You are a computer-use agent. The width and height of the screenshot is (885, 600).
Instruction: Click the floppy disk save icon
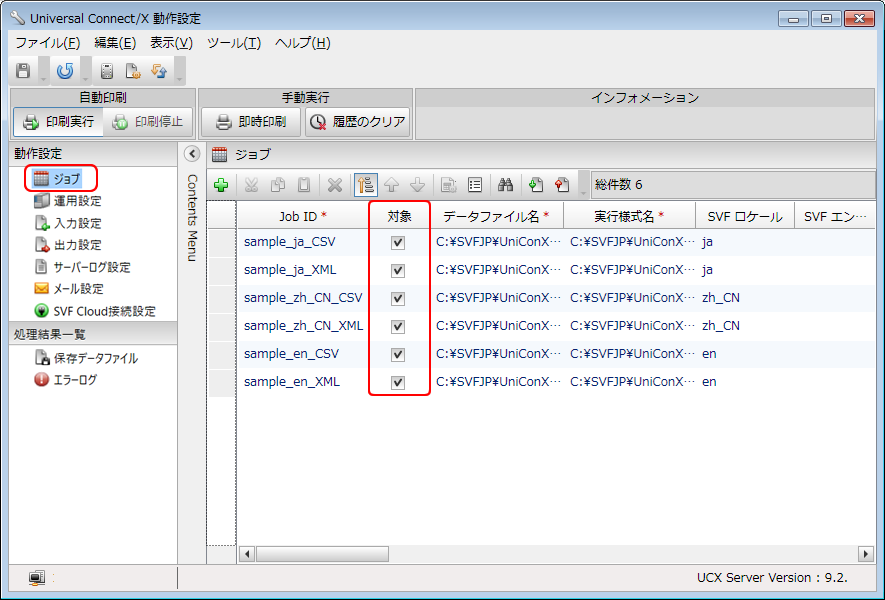[x=23, y=71]
